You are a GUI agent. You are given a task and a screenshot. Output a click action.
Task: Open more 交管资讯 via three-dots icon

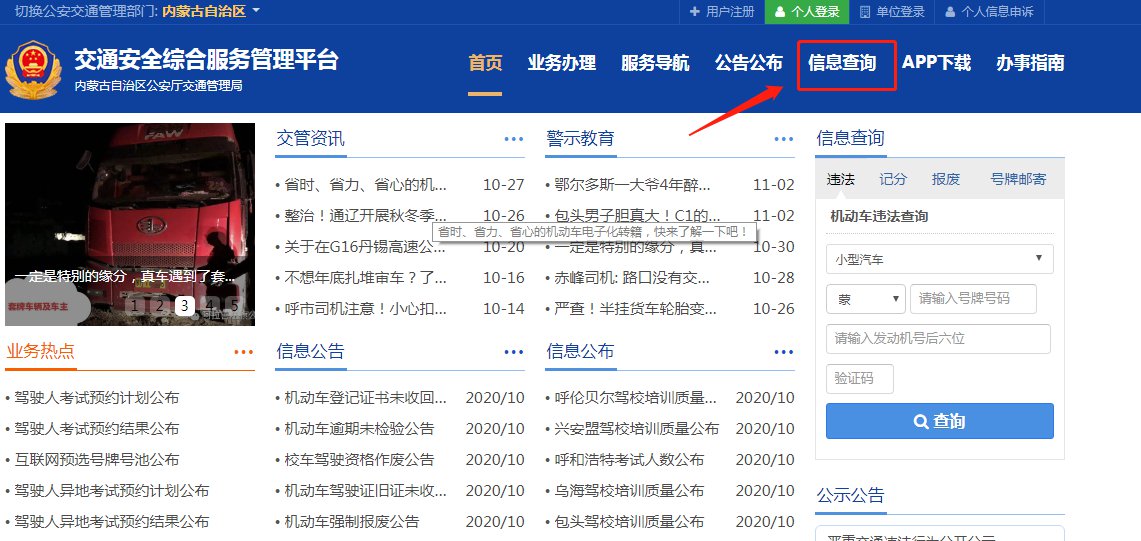(x=514, y=140)
